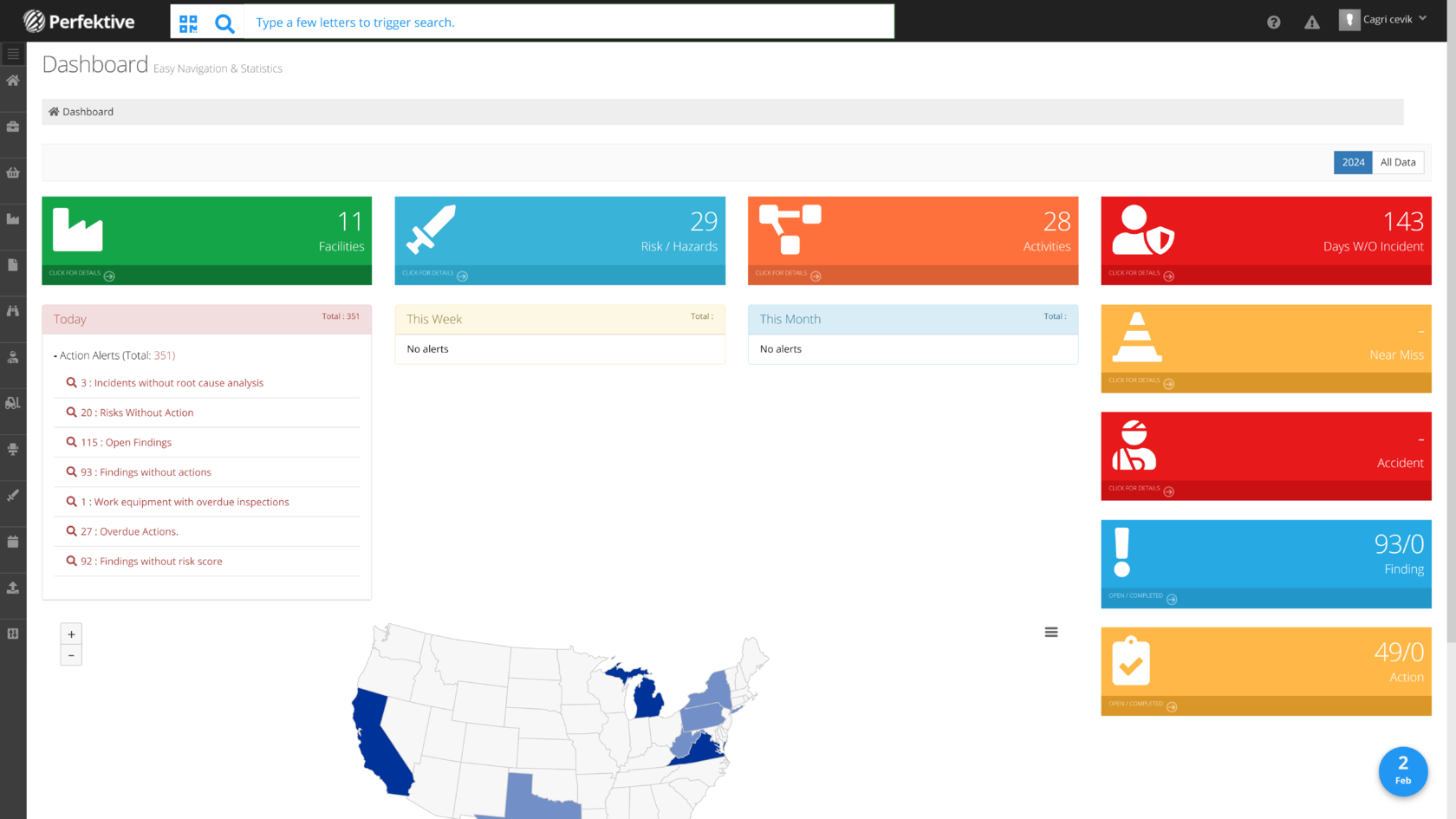Open the Cagri cevik user dropdown
The height and width of the screenshot is (819, 1456).
click(1383, 19)
